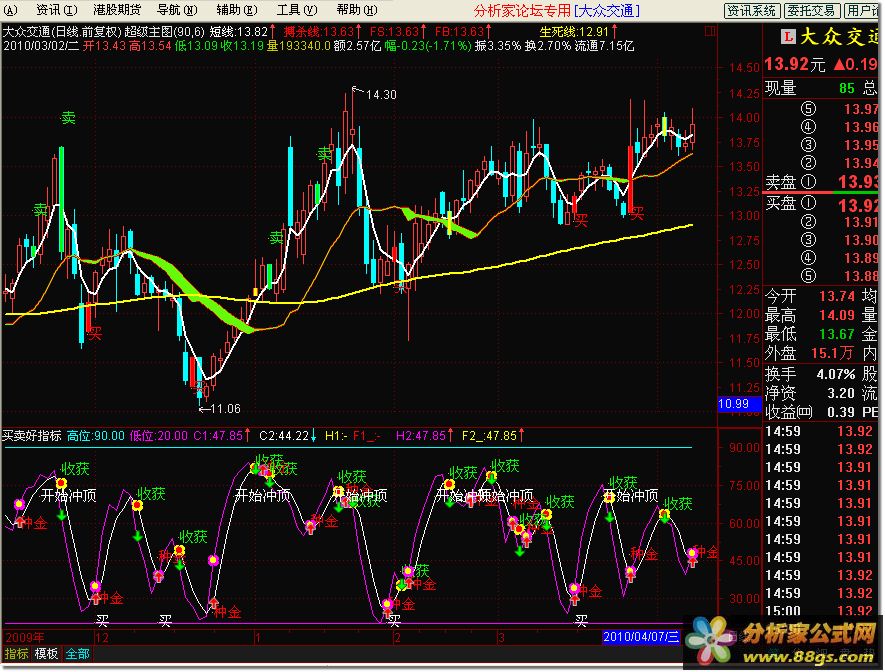This screenshot has height=672, width=885.
Task: Click the red window-layout icon above price axis
Action: [710, 32]
